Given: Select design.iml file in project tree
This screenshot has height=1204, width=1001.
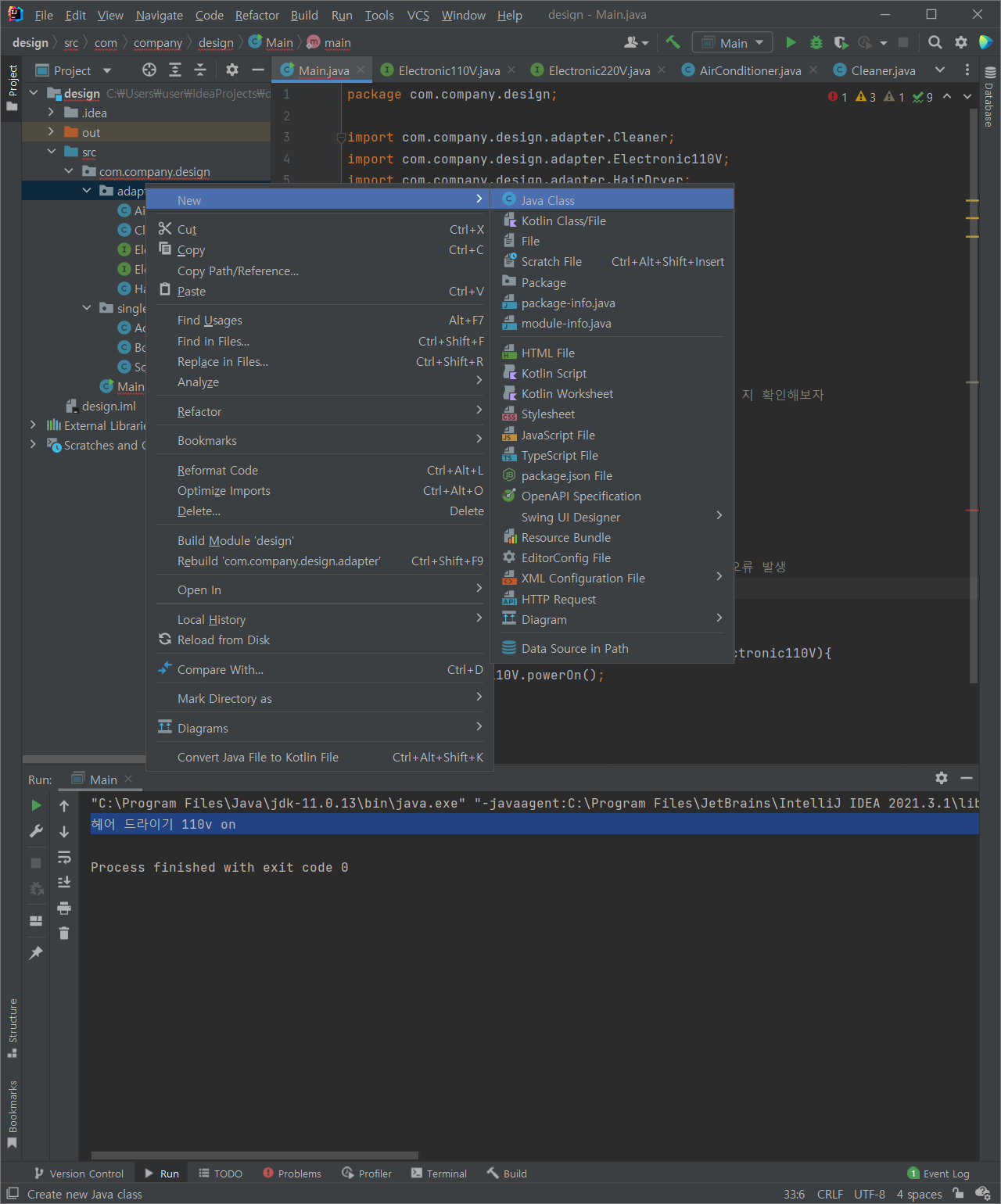Looking at the screenshot, I should (109, 406).
